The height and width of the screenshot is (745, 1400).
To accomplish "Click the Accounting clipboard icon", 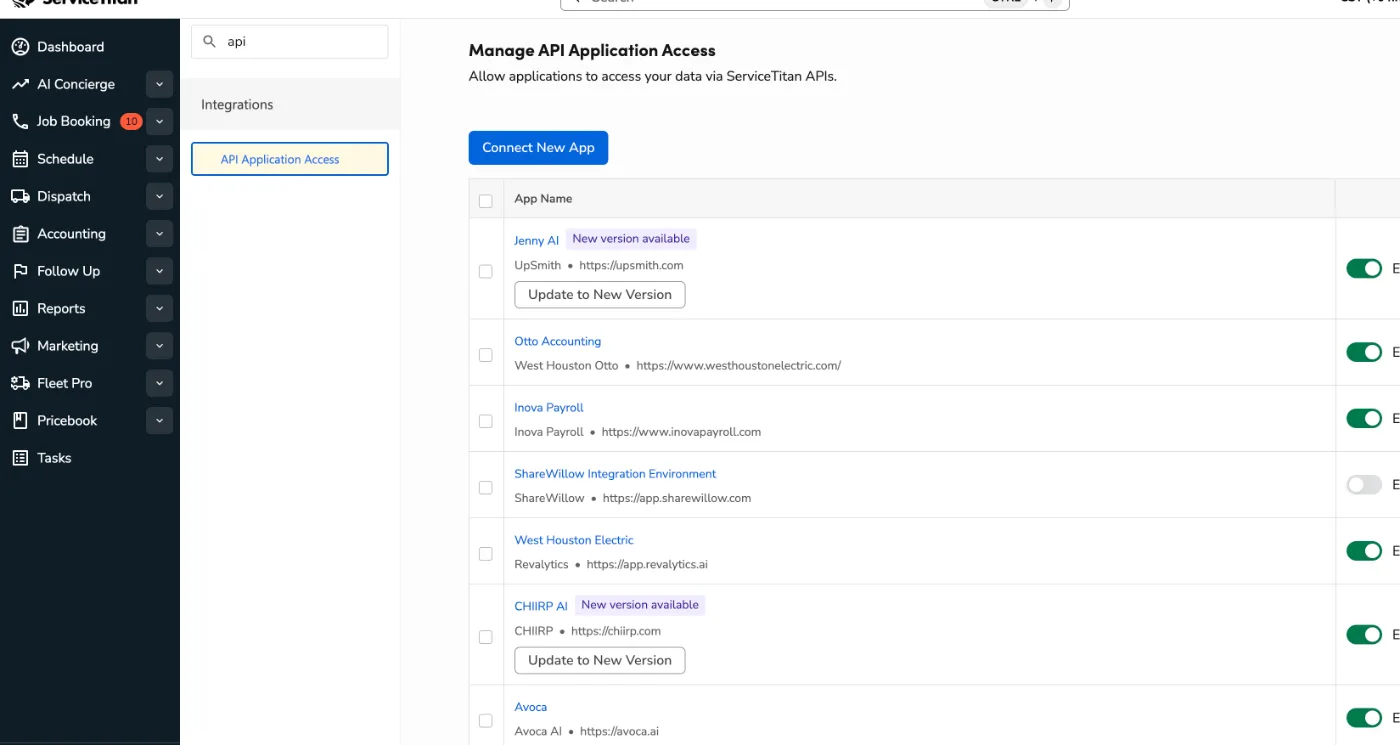I will 20,234.
